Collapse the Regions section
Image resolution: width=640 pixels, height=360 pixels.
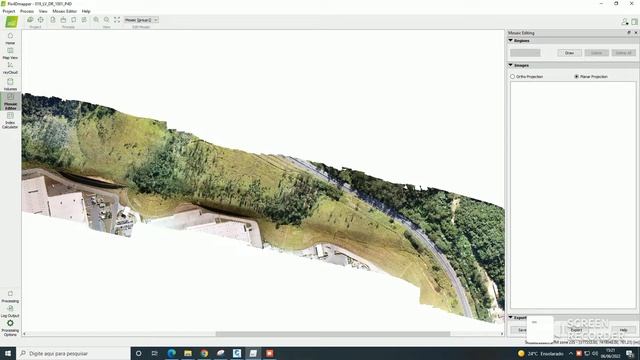coord(511,41)
